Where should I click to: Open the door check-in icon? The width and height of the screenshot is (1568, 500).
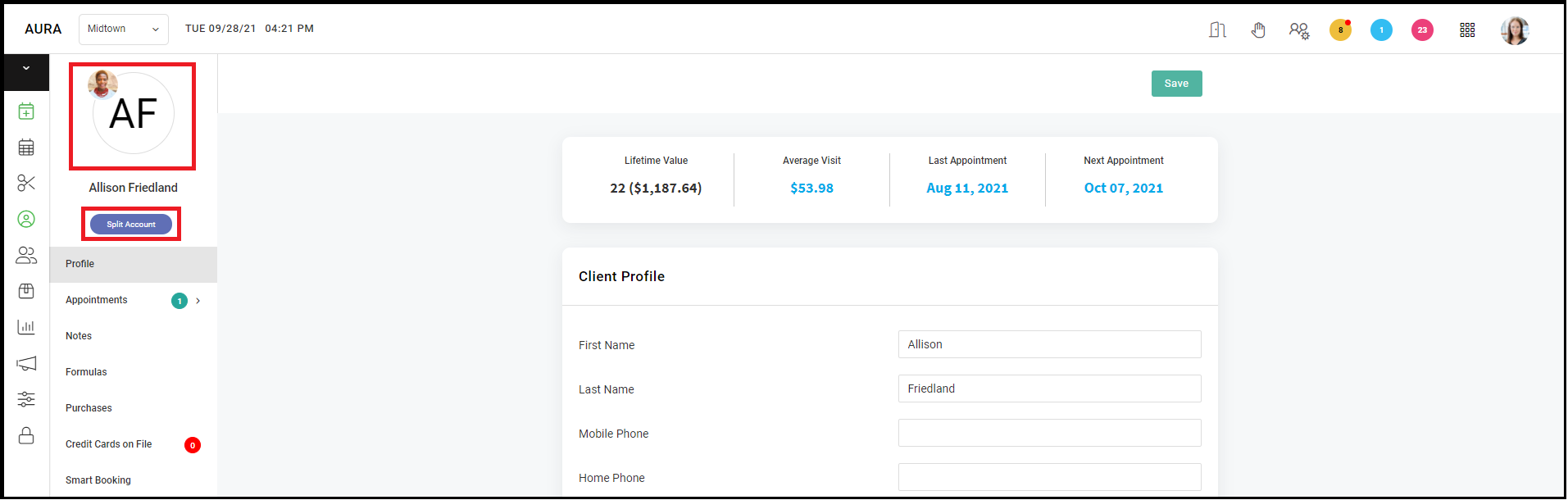pyautogui.click(x=1217, y=30)
